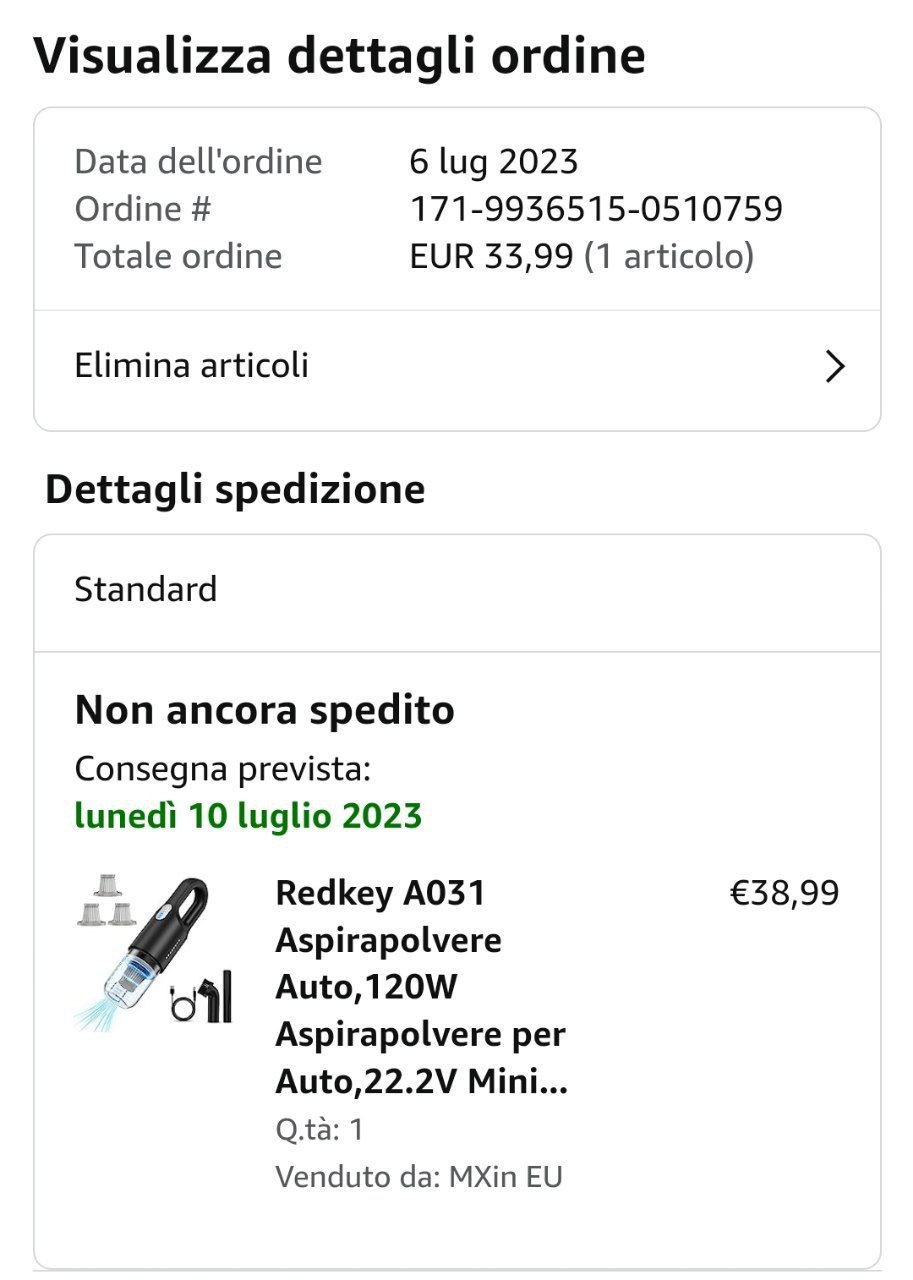
Task: Tap the Q.tà: 1 quantity label
Action: pyautogui.click(x=320, y=1130)
